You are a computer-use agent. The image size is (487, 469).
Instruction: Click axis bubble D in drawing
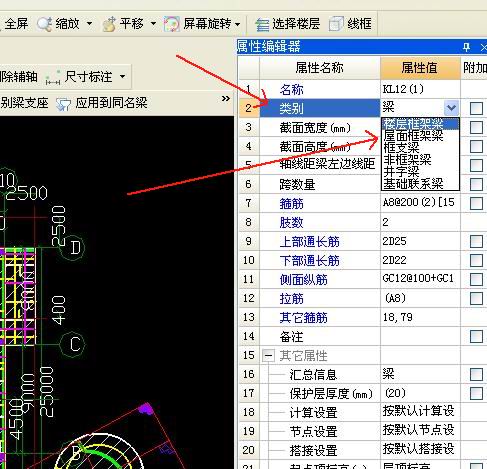[x=72, y=247]
